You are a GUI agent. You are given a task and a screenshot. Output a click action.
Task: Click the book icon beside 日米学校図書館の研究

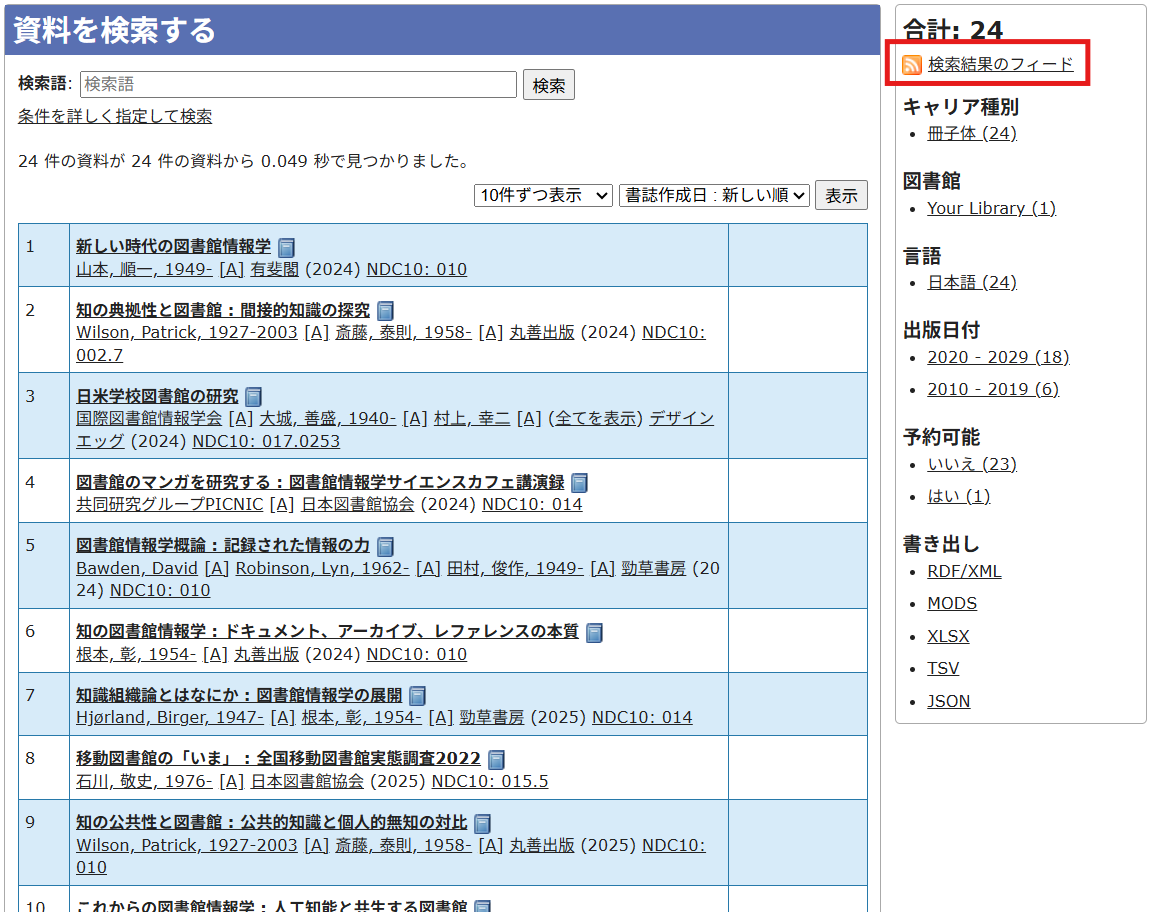tap(253, 395)
